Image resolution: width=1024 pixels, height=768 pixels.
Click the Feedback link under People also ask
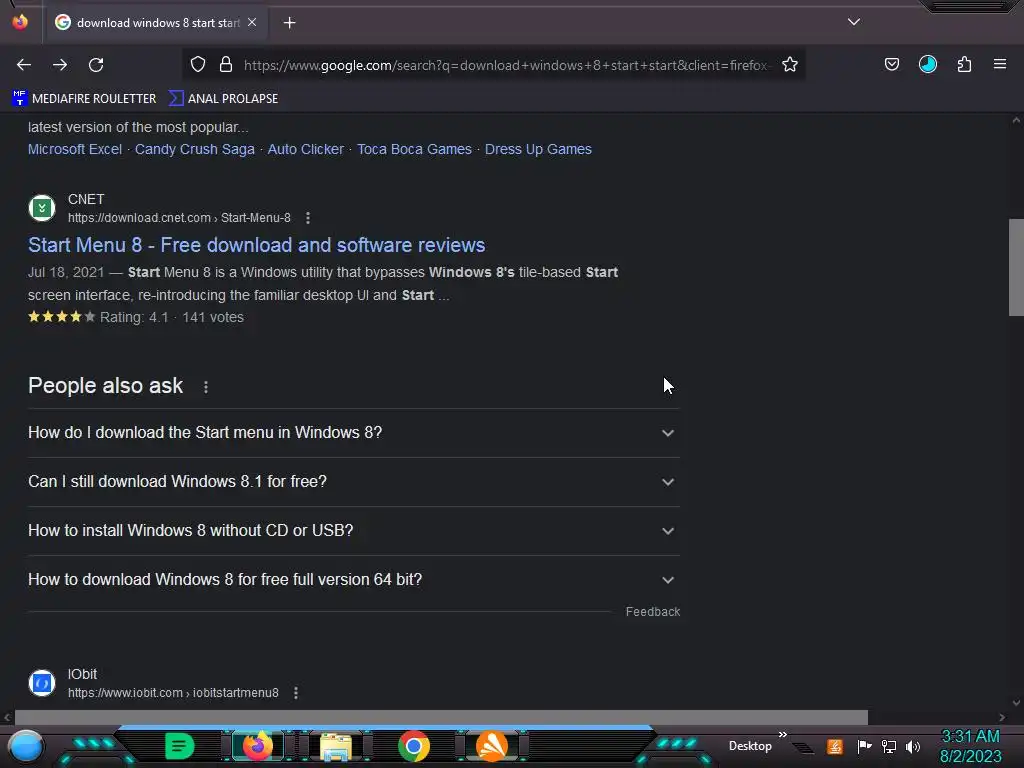pos(652,612)
